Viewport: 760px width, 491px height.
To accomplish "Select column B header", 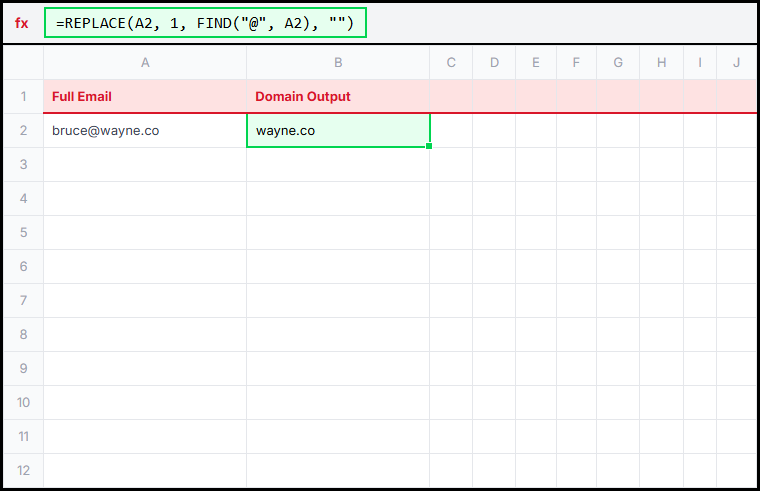I will 338,63.
